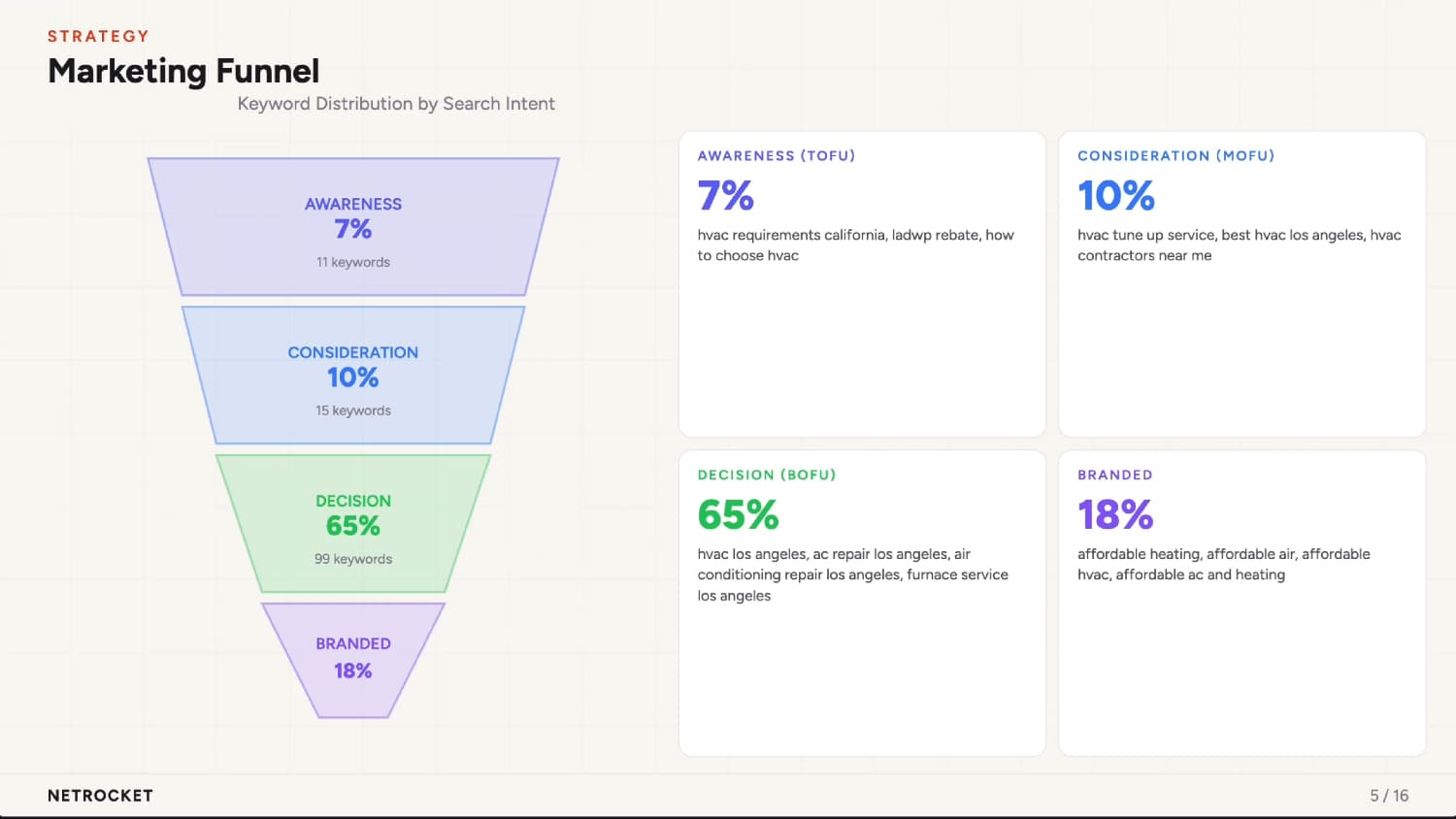
Task: Select the Consideration funnel segment
Action: click(x=353, y=376)
